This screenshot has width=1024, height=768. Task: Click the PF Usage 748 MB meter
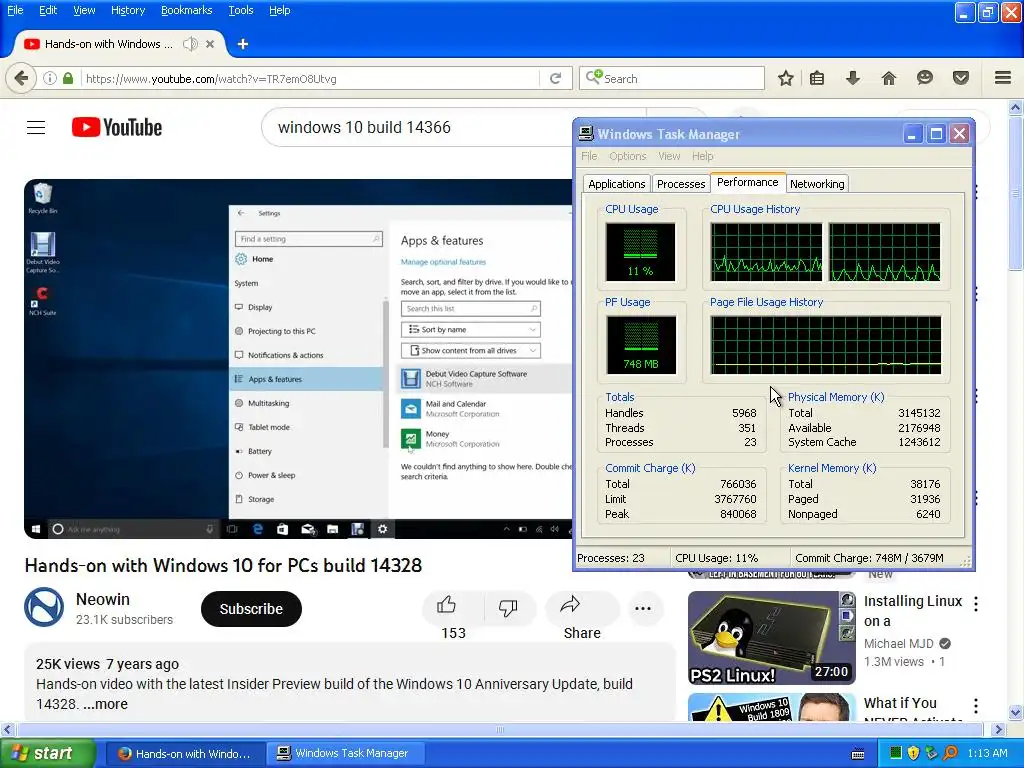pyautogui.click(x=641, y=345)
